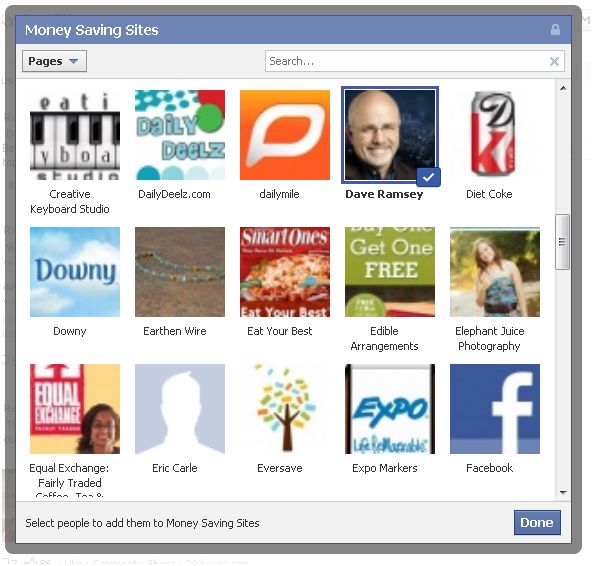The image size is (593, 566).
Task: Select the Eversave tree logo tile
Action: coord(285,409)
